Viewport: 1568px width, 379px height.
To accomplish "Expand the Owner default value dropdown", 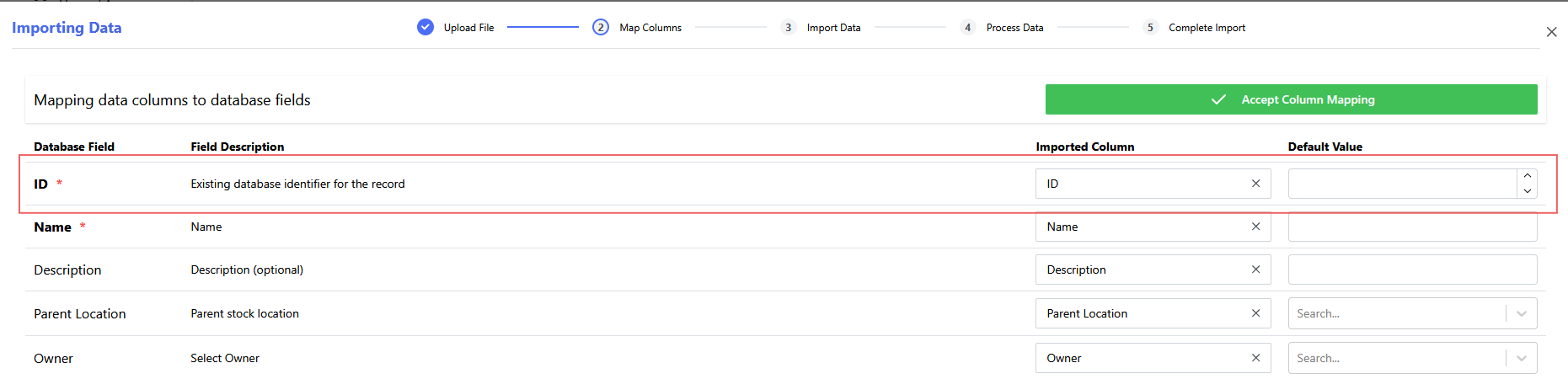I will pyautogui.click(x=1522, y=358).
